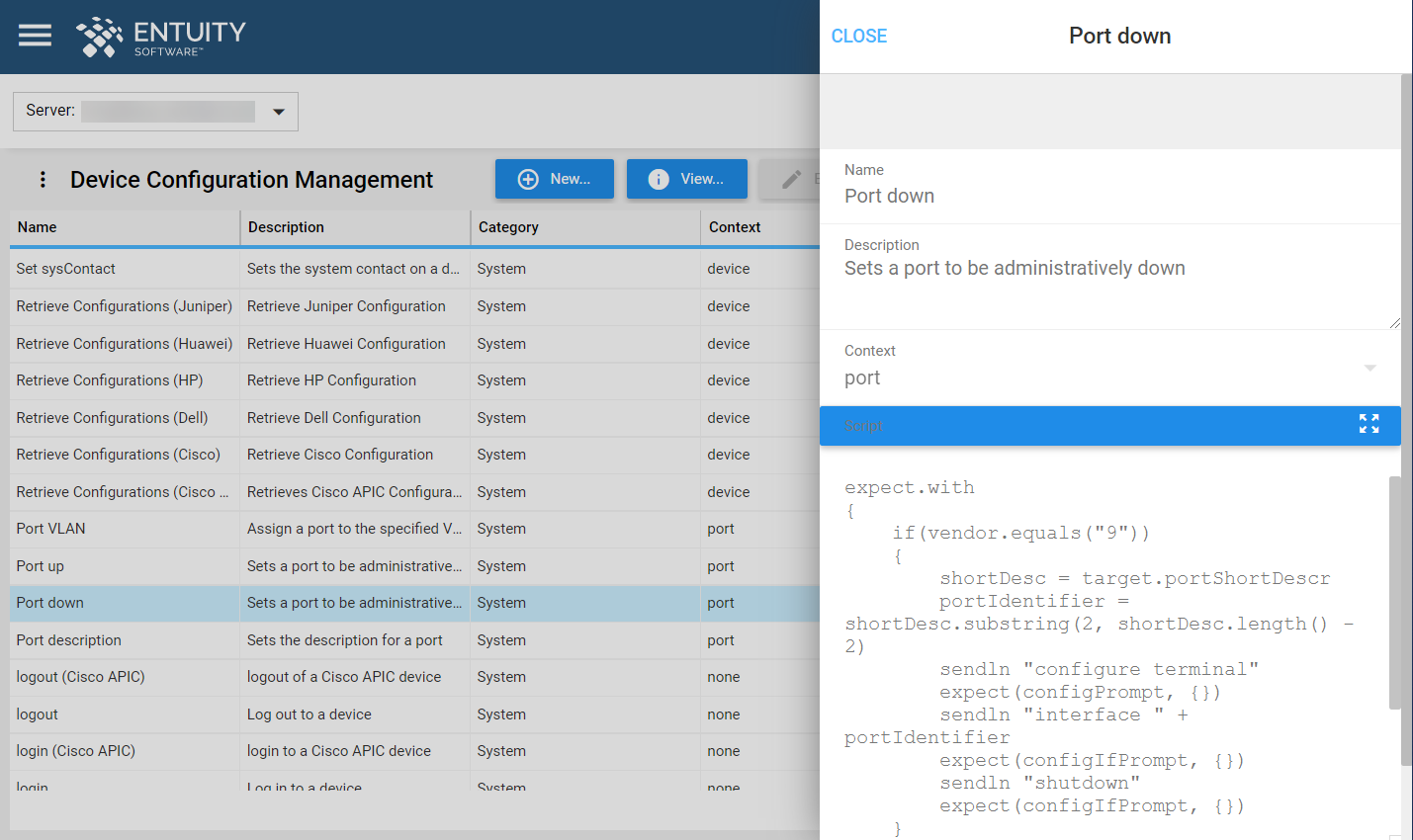
Task: Open the kebab menu beside Device Configuration Management
Action: click(42, 179)
